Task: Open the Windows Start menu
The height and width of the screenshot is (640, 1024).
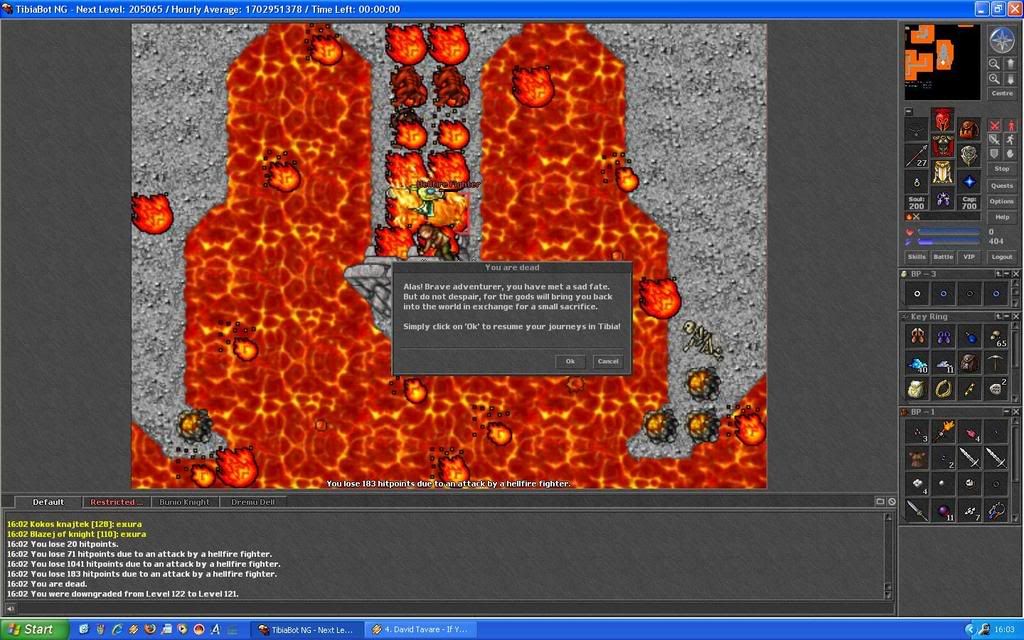Action: pos(35,630)
